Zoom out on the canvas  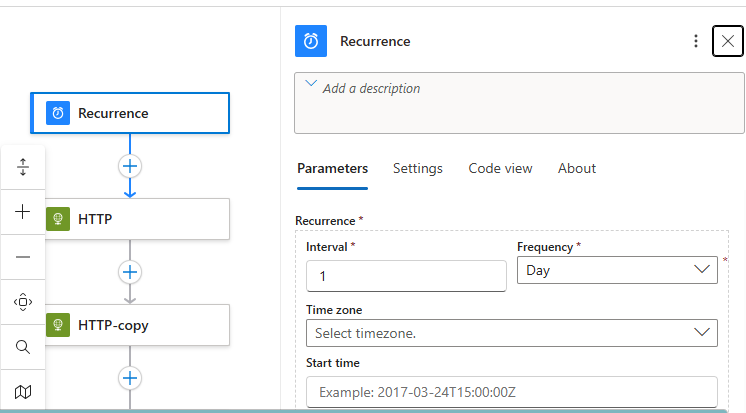23,257
